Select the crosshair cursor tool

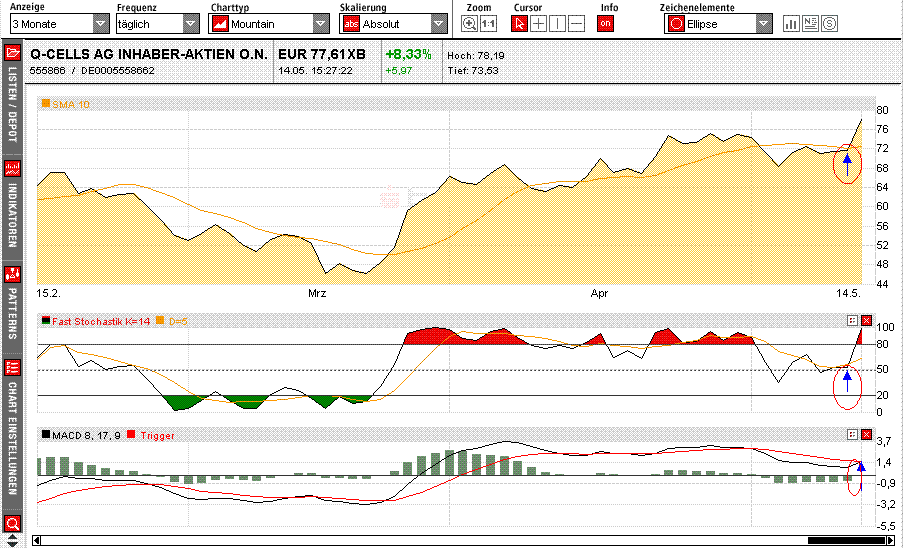[x=539, y=24]
